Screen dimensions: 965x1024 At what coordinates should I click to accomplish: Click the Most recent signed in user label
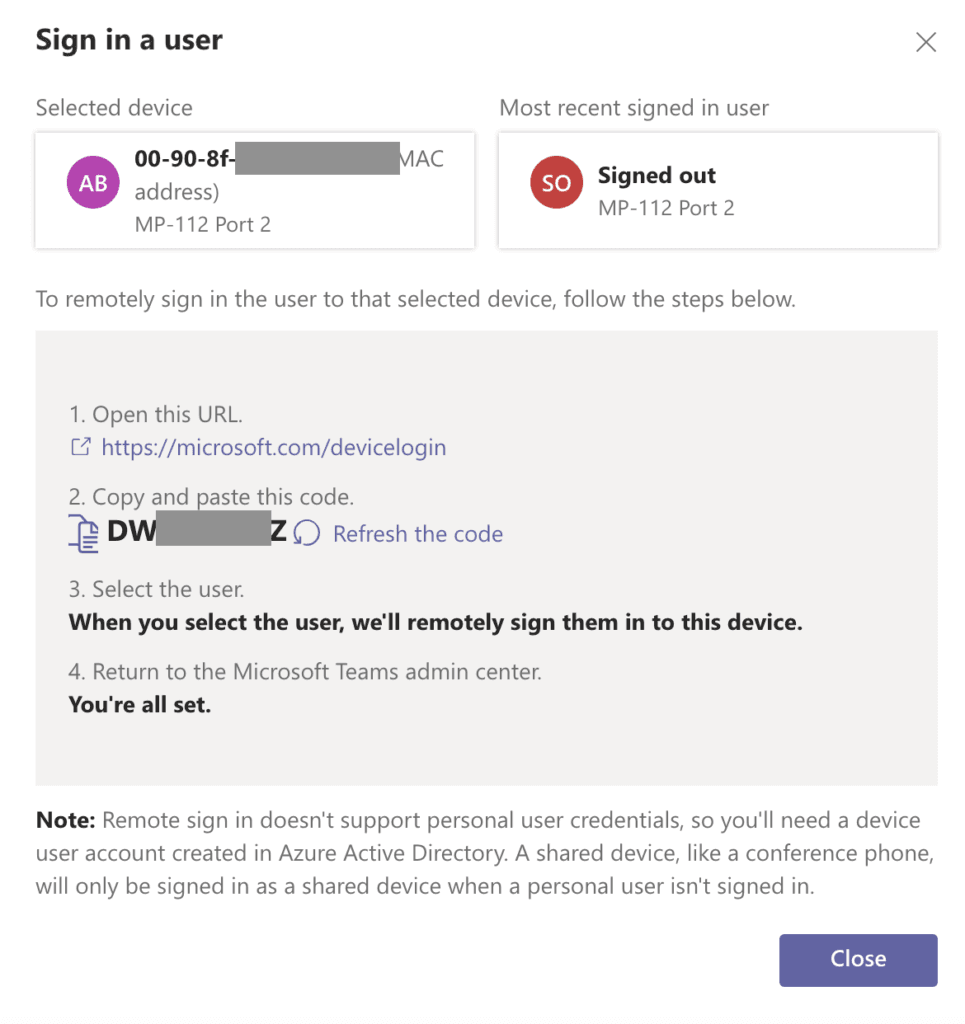pyautogui.click(x=634, y=107)
